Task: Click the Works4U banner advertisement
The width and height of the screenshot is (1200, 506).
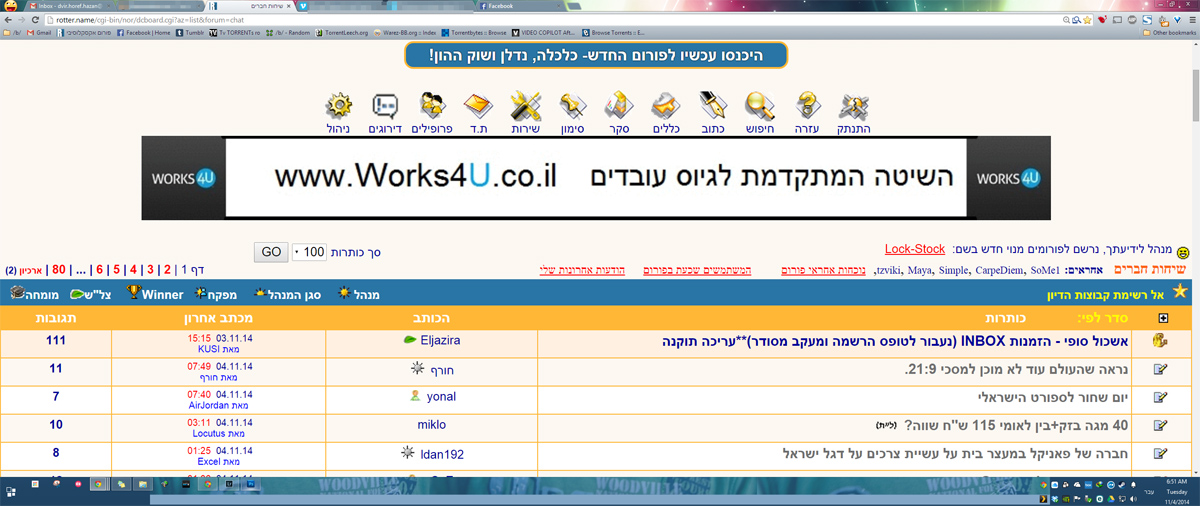Action: click(595, 178)
